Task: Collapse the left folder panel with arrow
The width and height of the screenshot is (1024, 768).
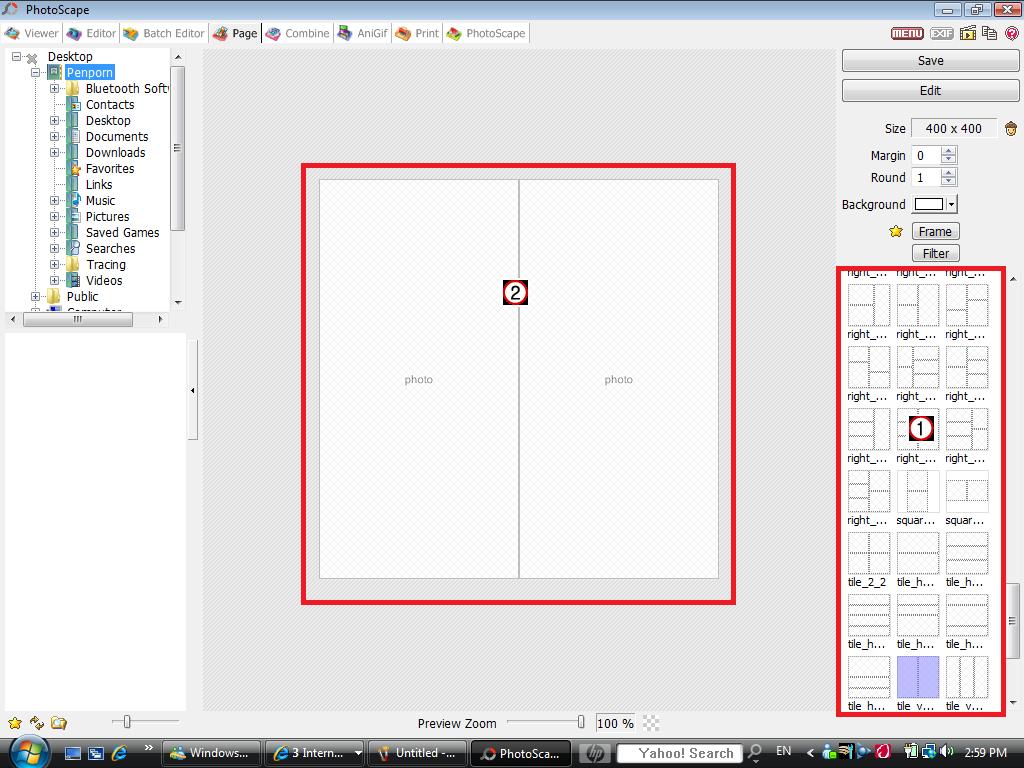Action: 192,390
